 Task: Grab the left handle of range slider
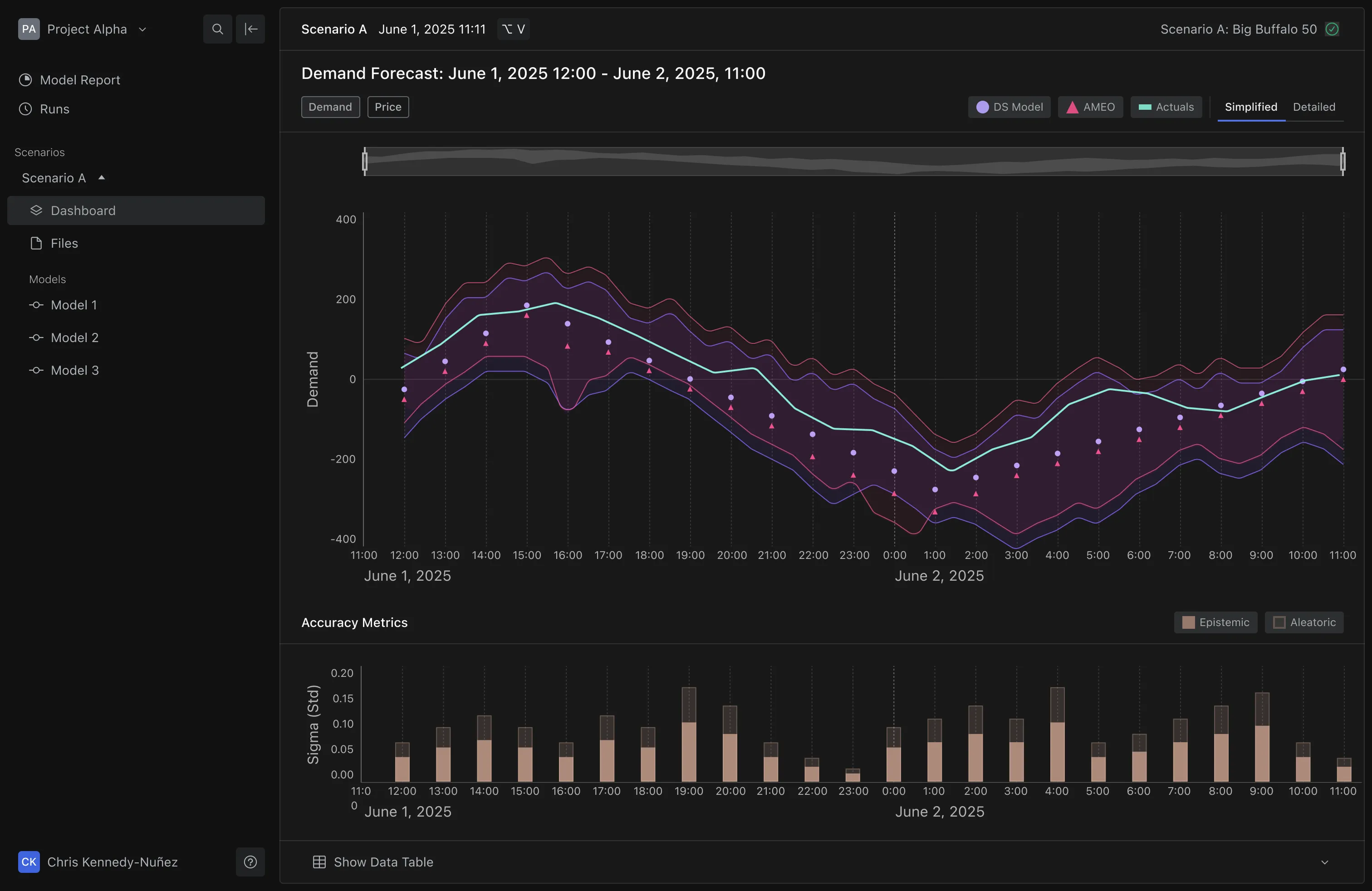pos(365,162)
